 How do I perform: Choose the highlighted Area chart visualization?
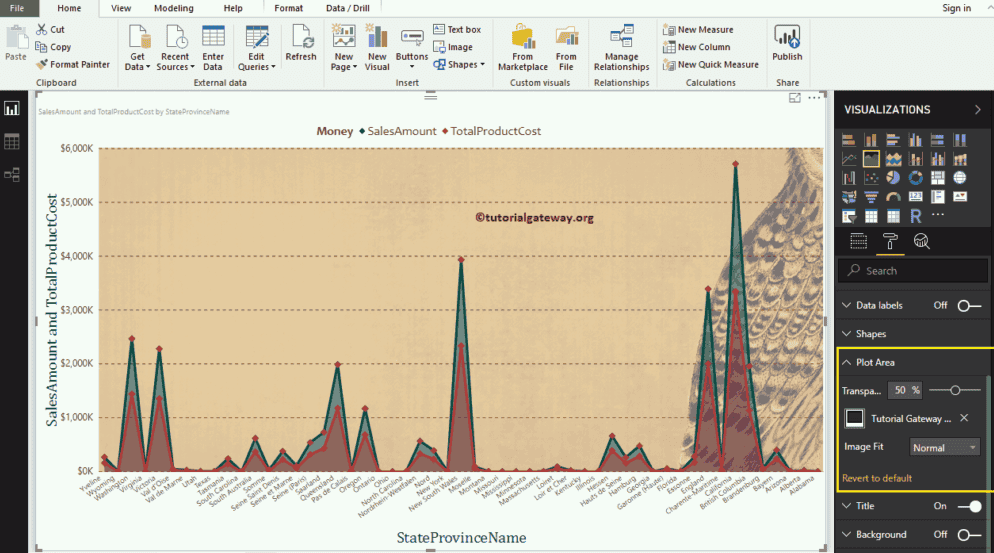871,159
